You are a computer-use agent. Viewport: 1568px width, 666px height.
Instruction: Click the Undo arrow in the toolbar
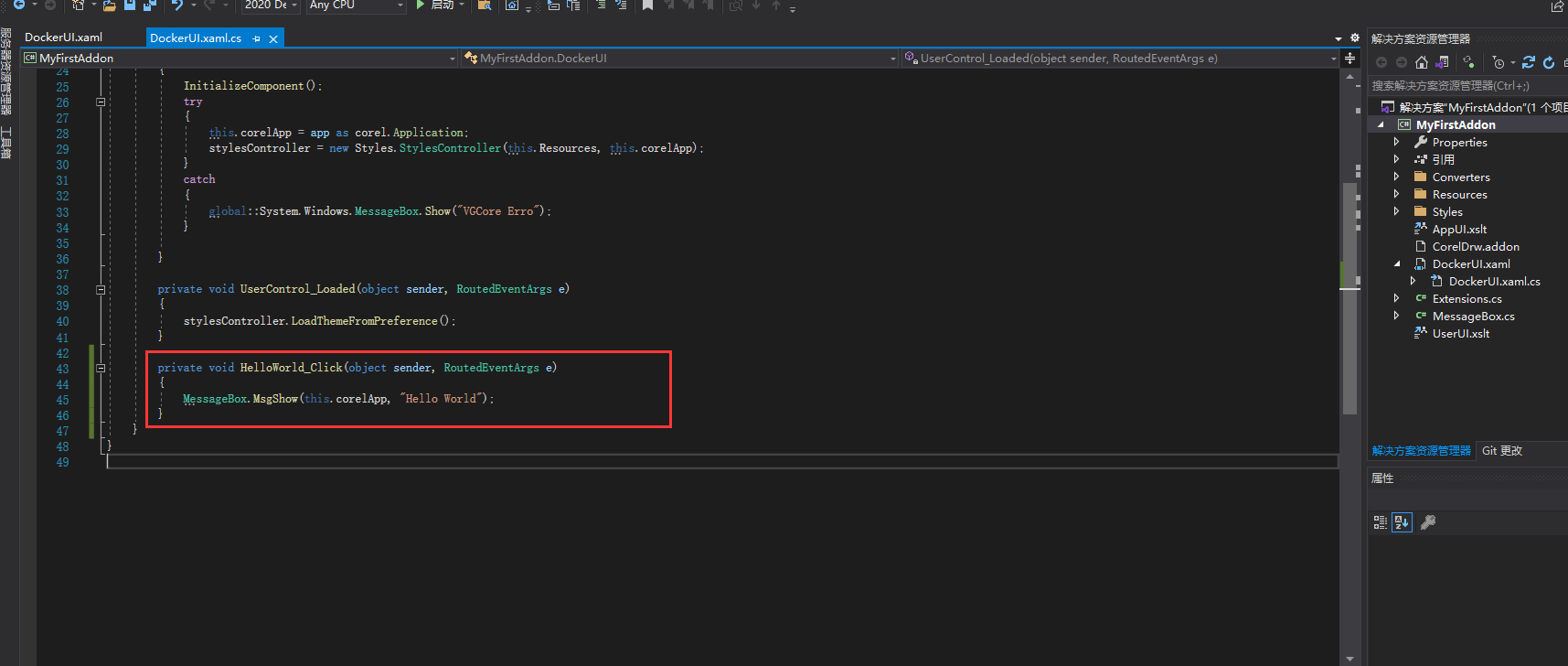pyautogui.click(x=177, y=5)
